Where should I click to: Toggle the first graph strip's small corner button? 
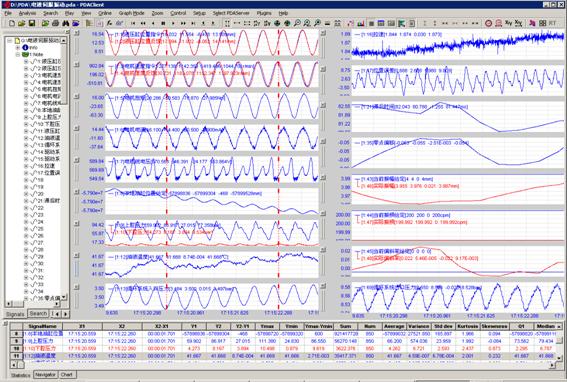pyautogui.click(x=77, y=33)
